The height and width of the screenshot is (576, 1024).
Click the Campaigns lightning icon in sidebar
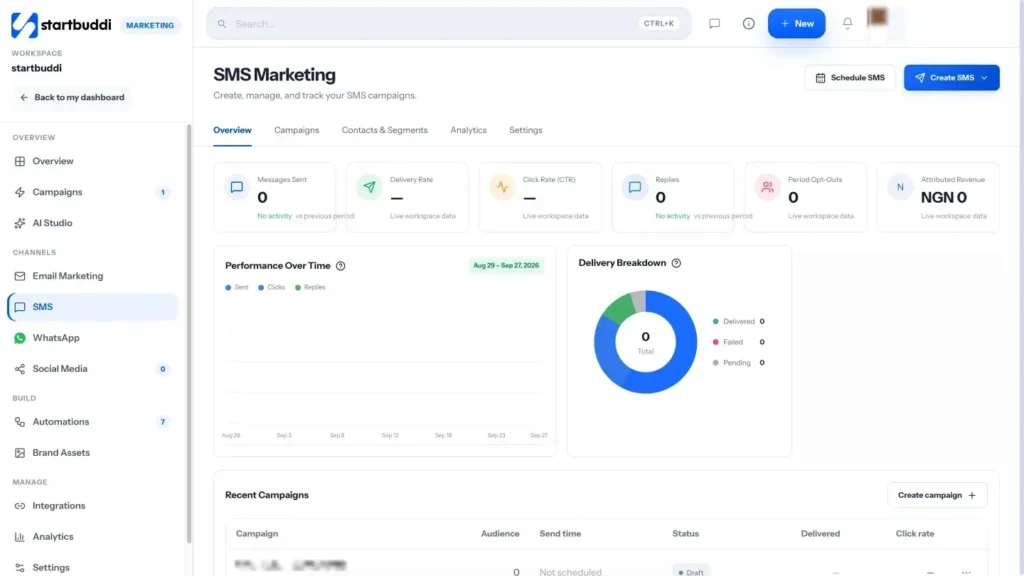[20, 192]
